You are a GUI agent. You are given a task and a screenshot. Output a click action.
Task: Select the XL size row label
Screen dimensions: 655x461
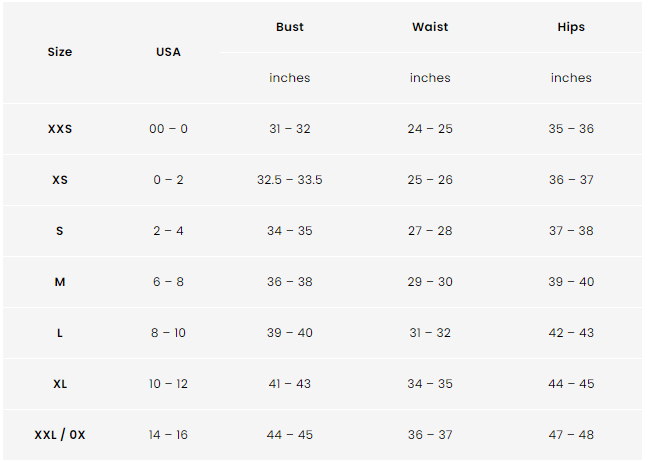coord(60,384)
